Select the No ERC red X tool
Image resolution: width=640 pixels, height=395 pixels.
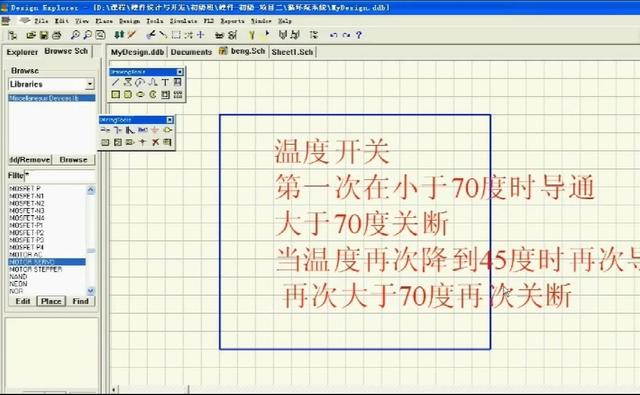tap(155, 142)
